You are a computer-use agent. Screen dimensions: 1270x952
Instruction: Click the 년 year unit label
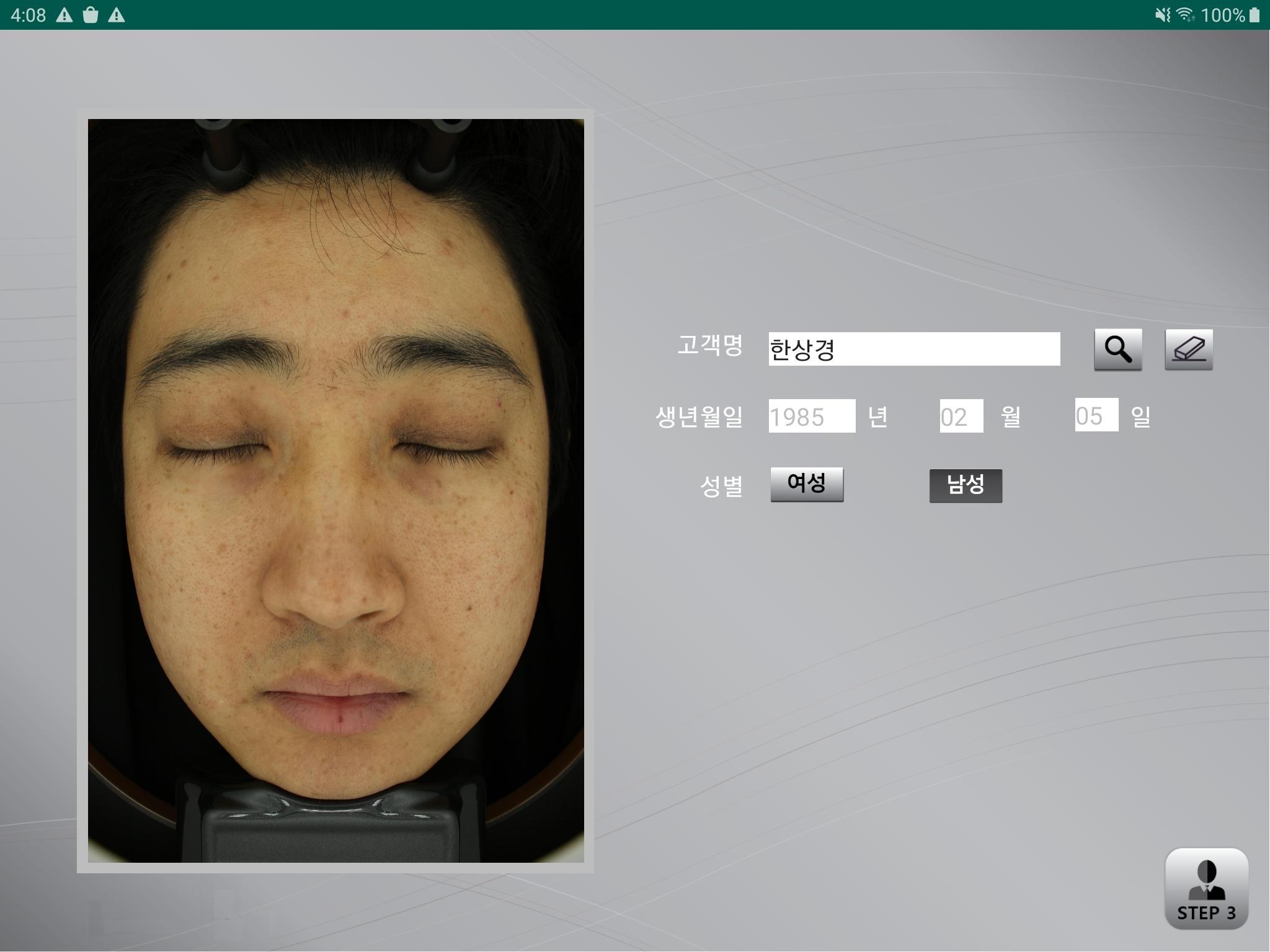tap(877, 416)
